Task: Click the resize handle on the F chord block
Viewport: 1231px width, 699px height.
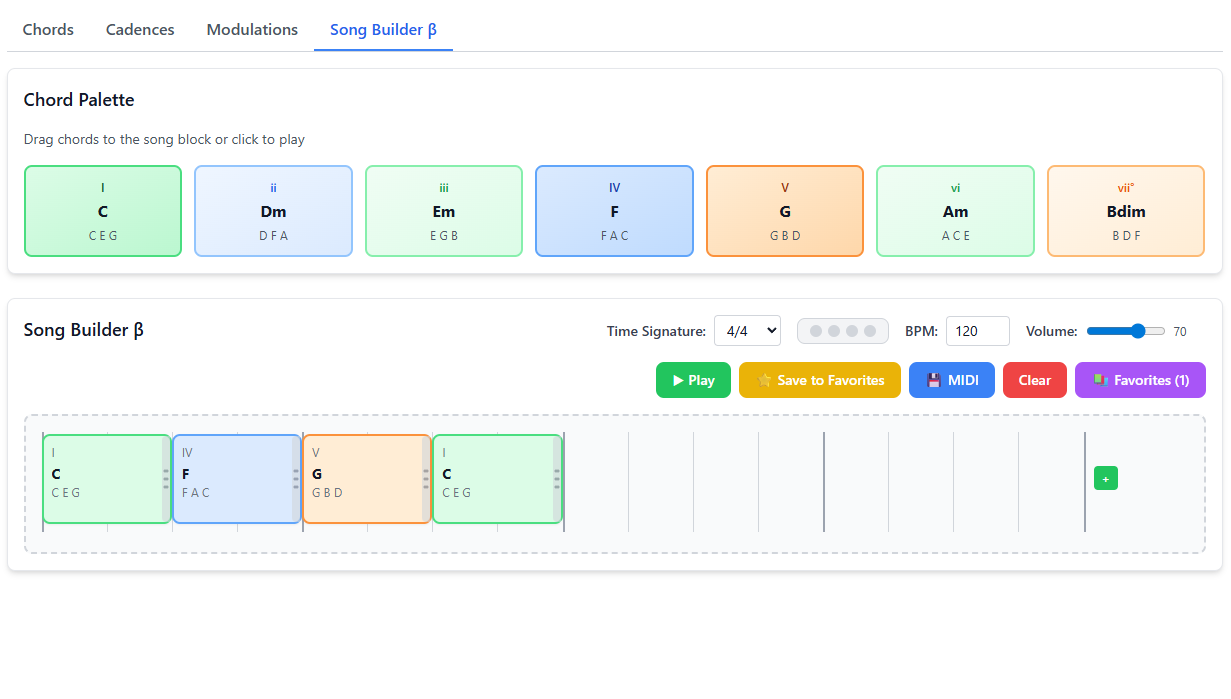Action: click(x=296, y=479)
